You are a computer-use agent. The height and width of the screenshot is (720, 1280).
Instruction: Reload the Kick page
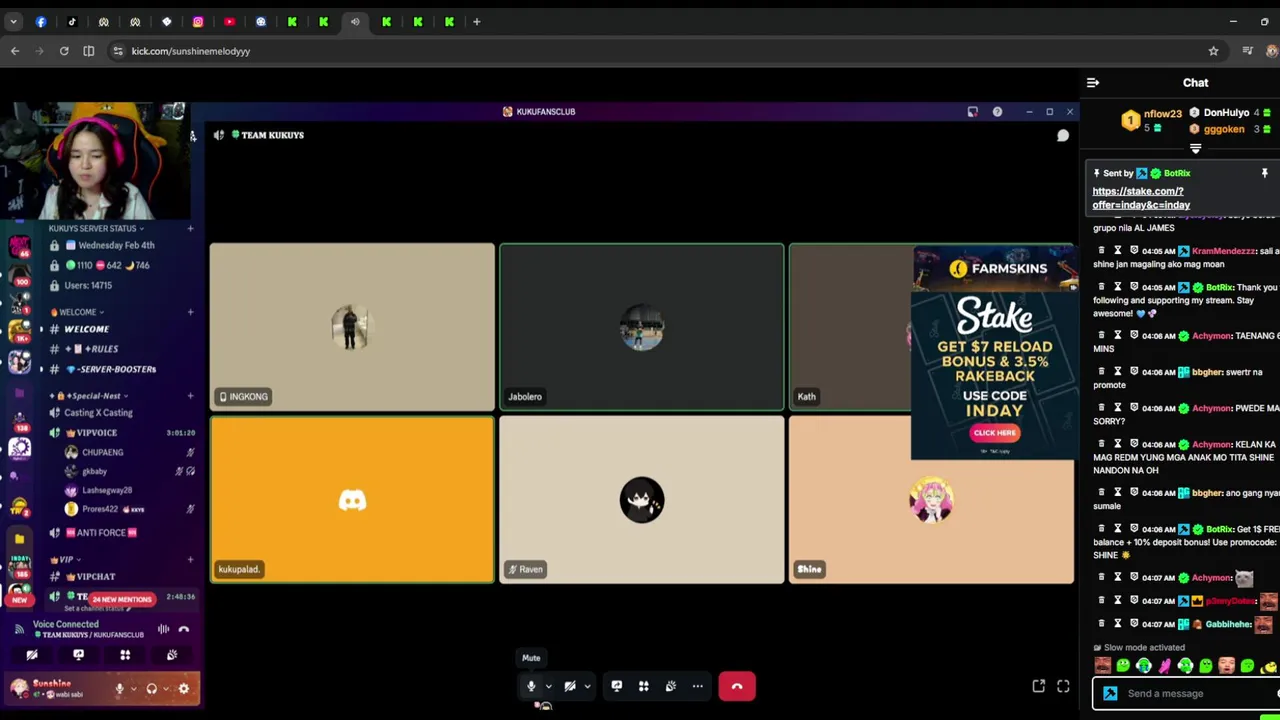coord(64,51)
